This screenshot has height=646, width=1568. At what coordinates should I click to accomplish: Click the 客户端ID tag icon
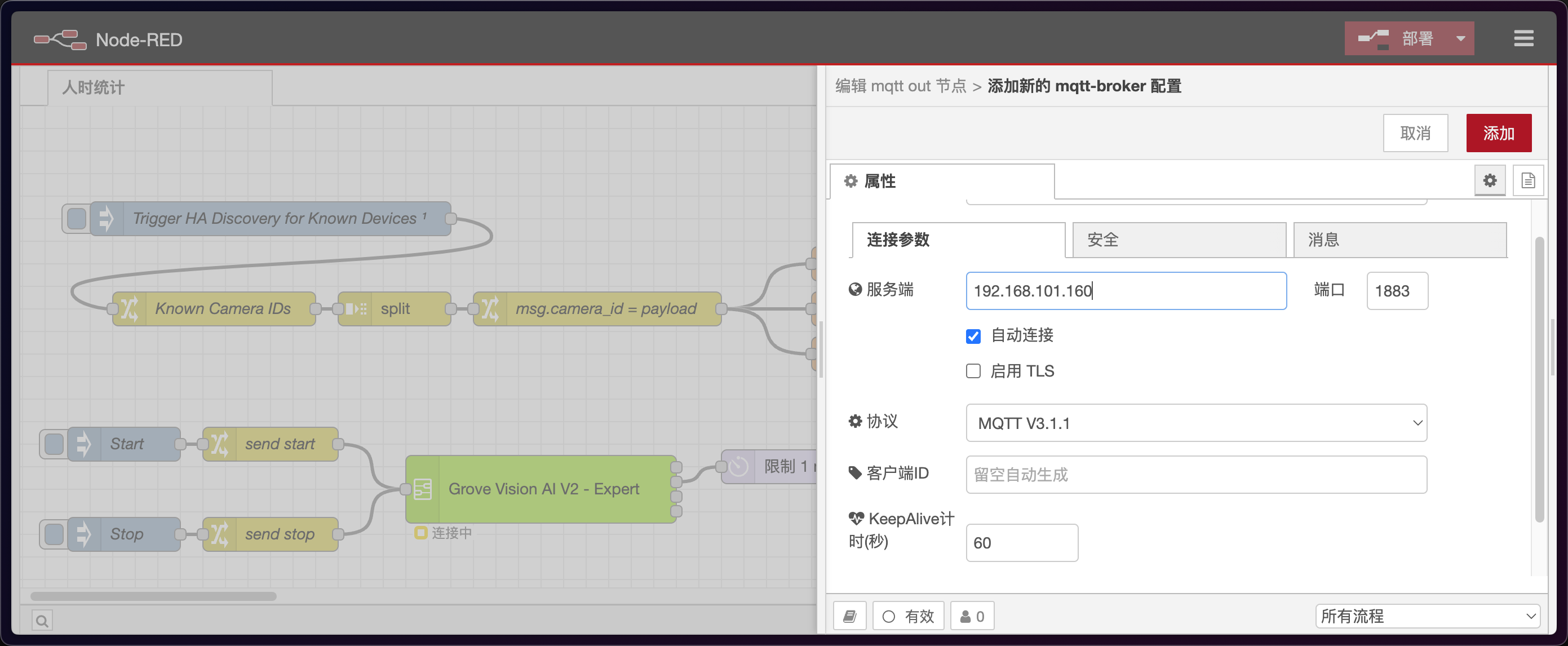(855, 472)
